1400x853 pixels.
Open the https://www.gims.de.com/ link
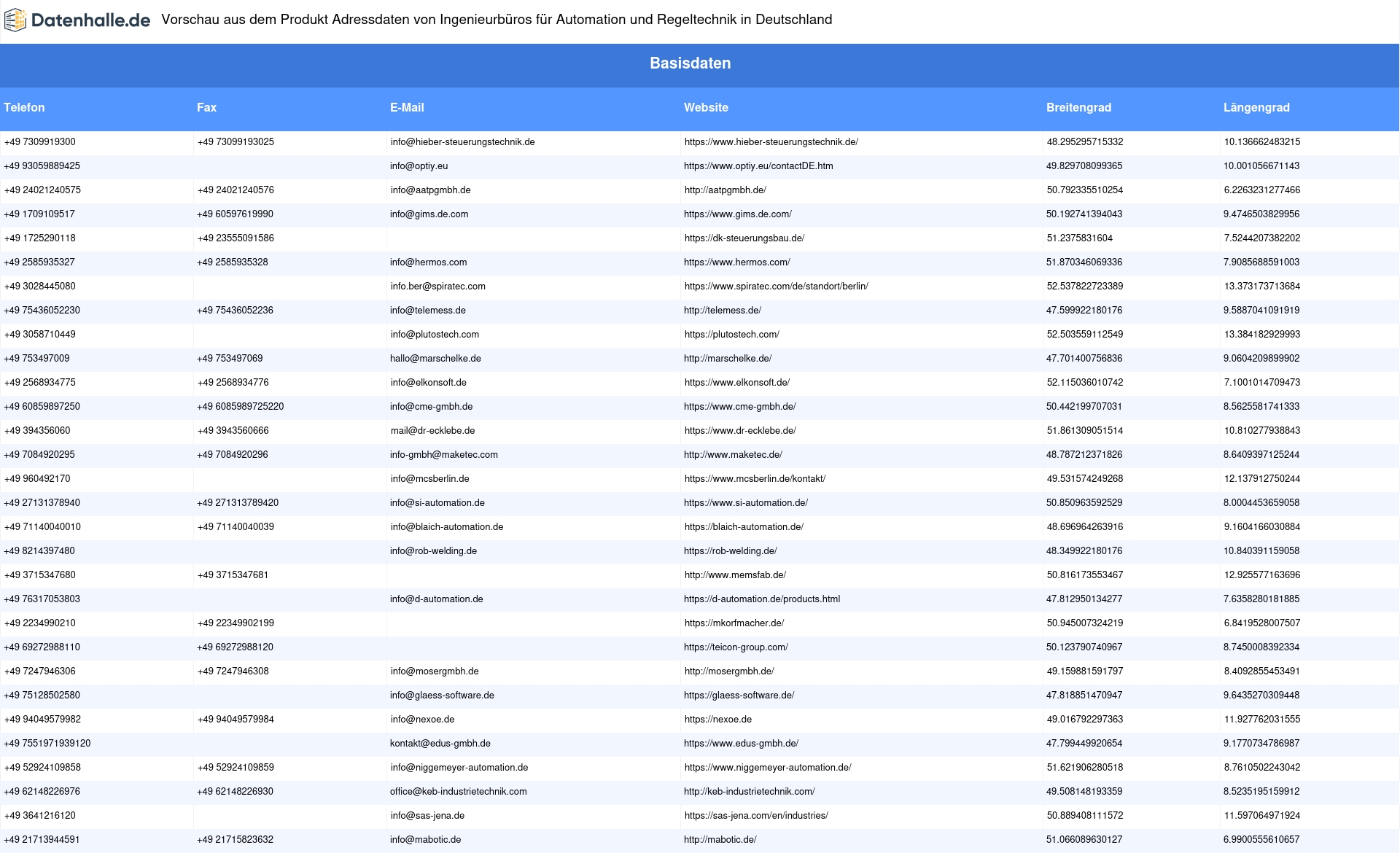point(737,214)
